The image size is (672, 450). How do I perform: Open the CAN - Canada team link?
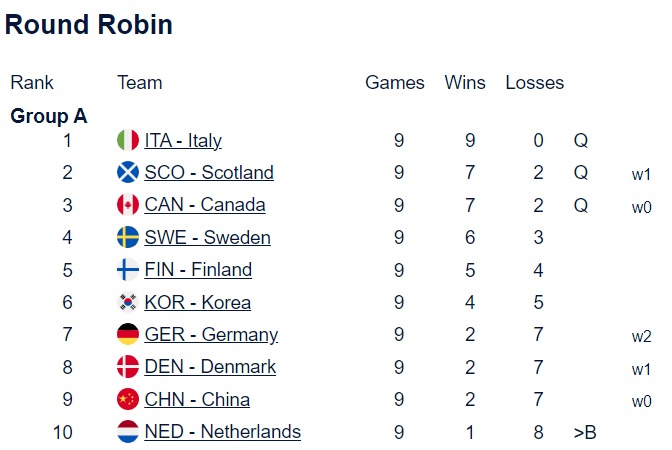[x=205, y=205]
